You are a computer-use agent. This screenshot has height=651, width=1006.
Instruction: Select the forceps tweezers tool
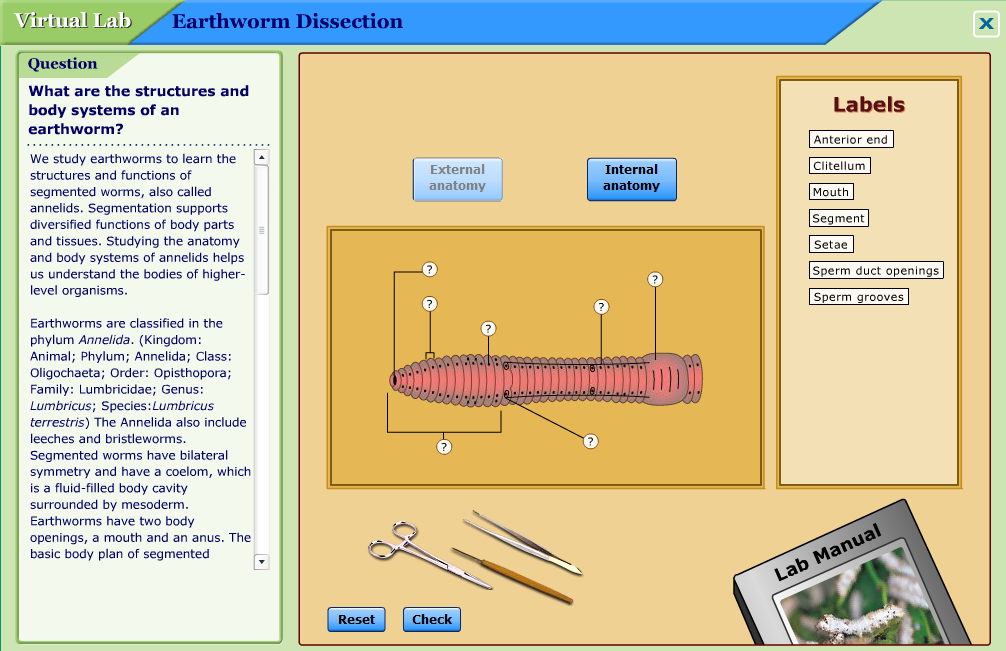coord(522,543)
